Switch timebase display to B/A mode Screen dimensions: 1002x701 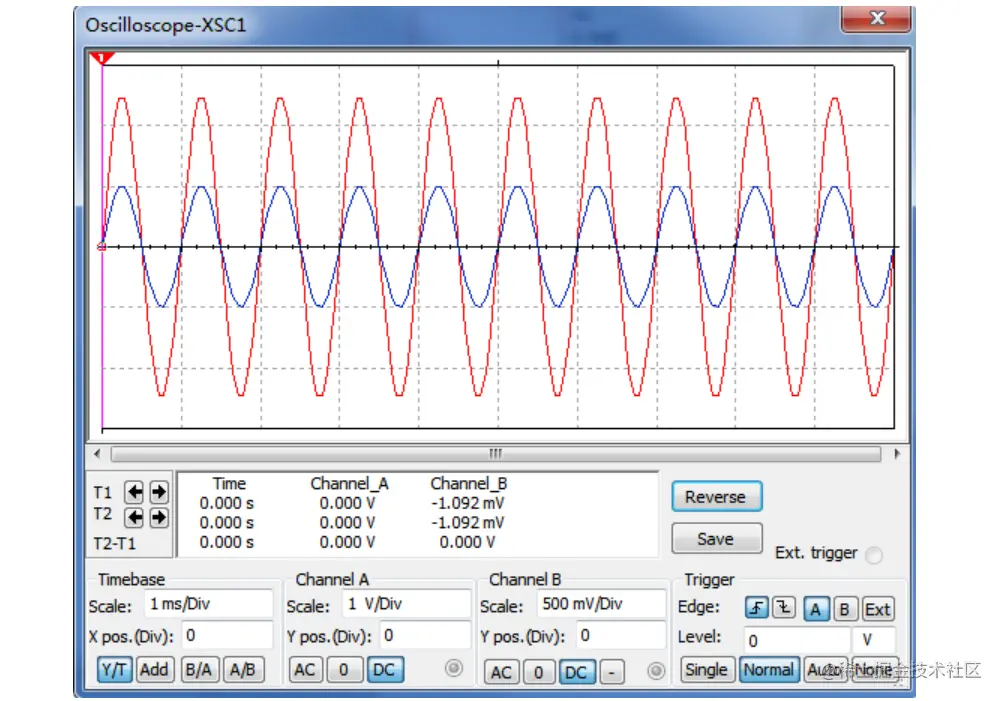(200, 670)
